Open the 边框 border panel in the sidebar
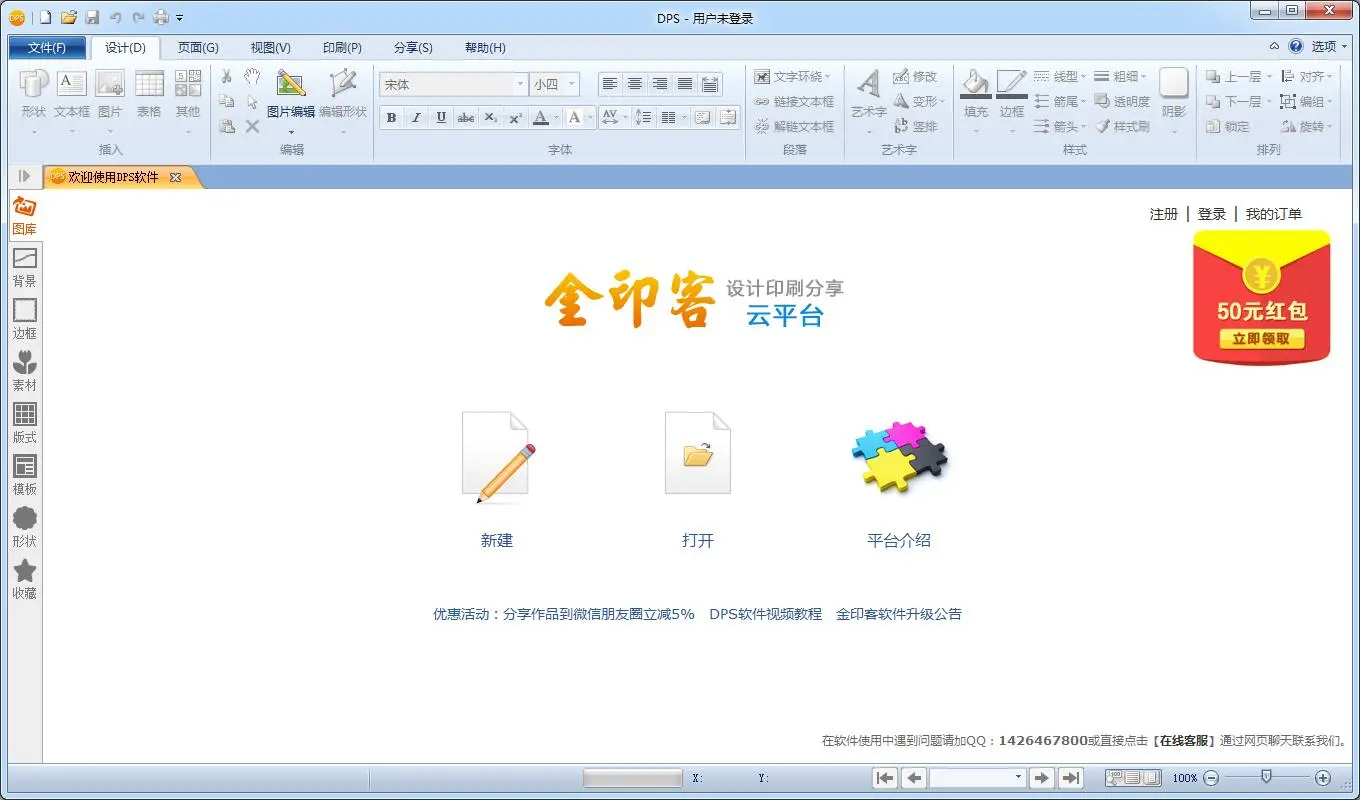Viewport: 1360px width, 800px height. (x=24, y=319)
